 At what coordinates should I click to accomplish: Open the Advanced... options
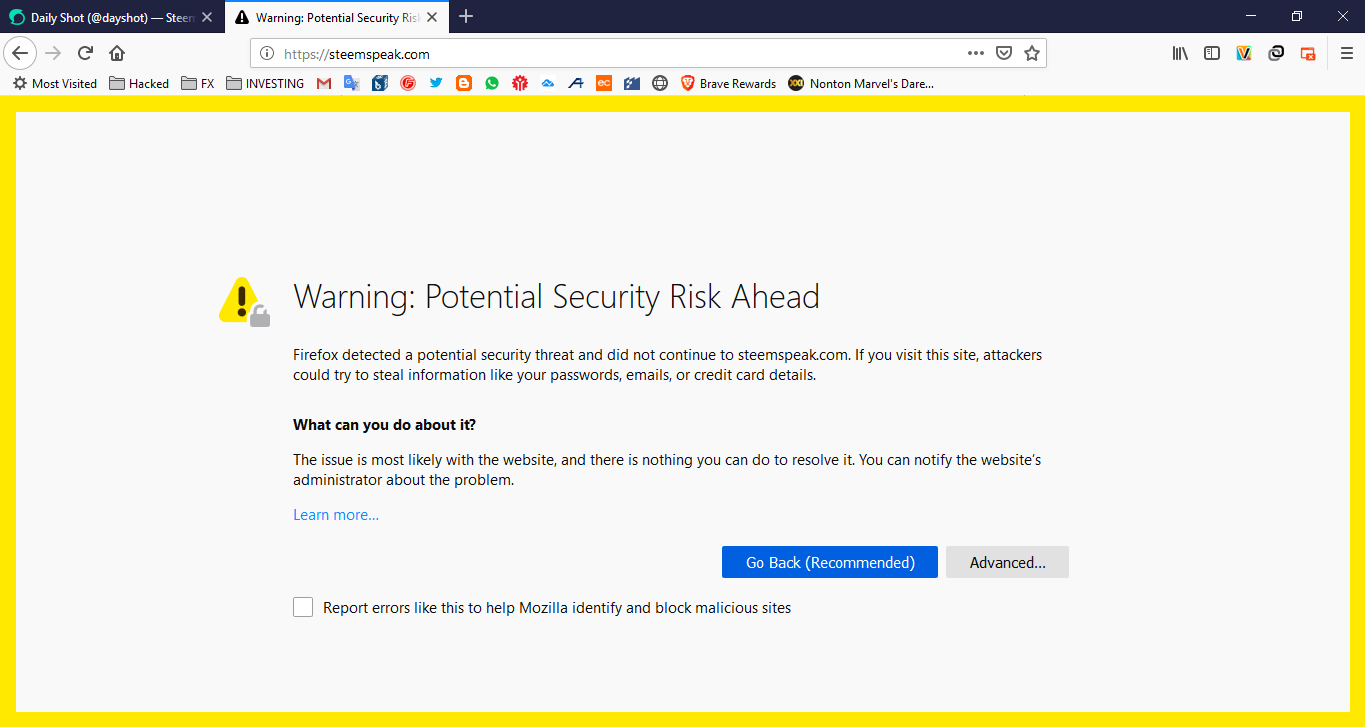tap(1007, 562)
